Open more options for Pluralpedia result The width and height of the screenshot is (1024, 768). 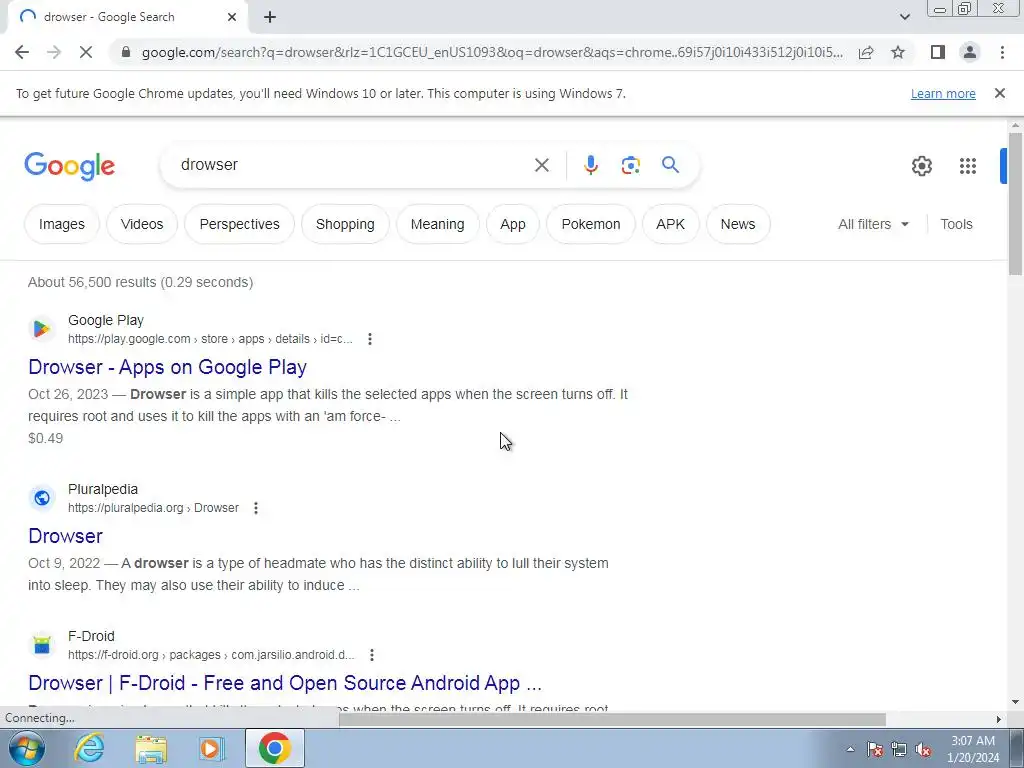[x=255, y=508]
